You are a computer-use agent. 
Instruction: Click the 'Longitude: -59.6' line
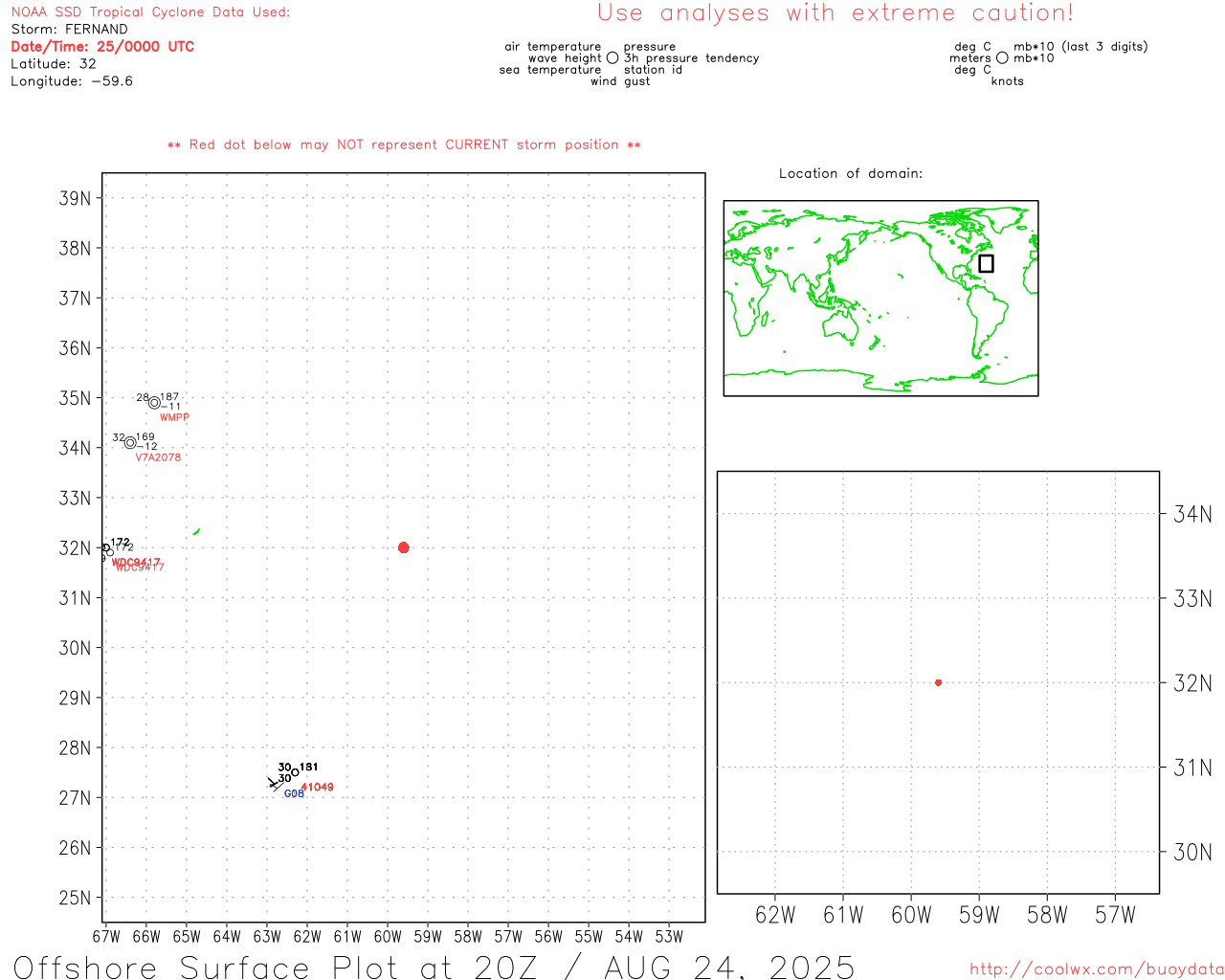point(72,81)
